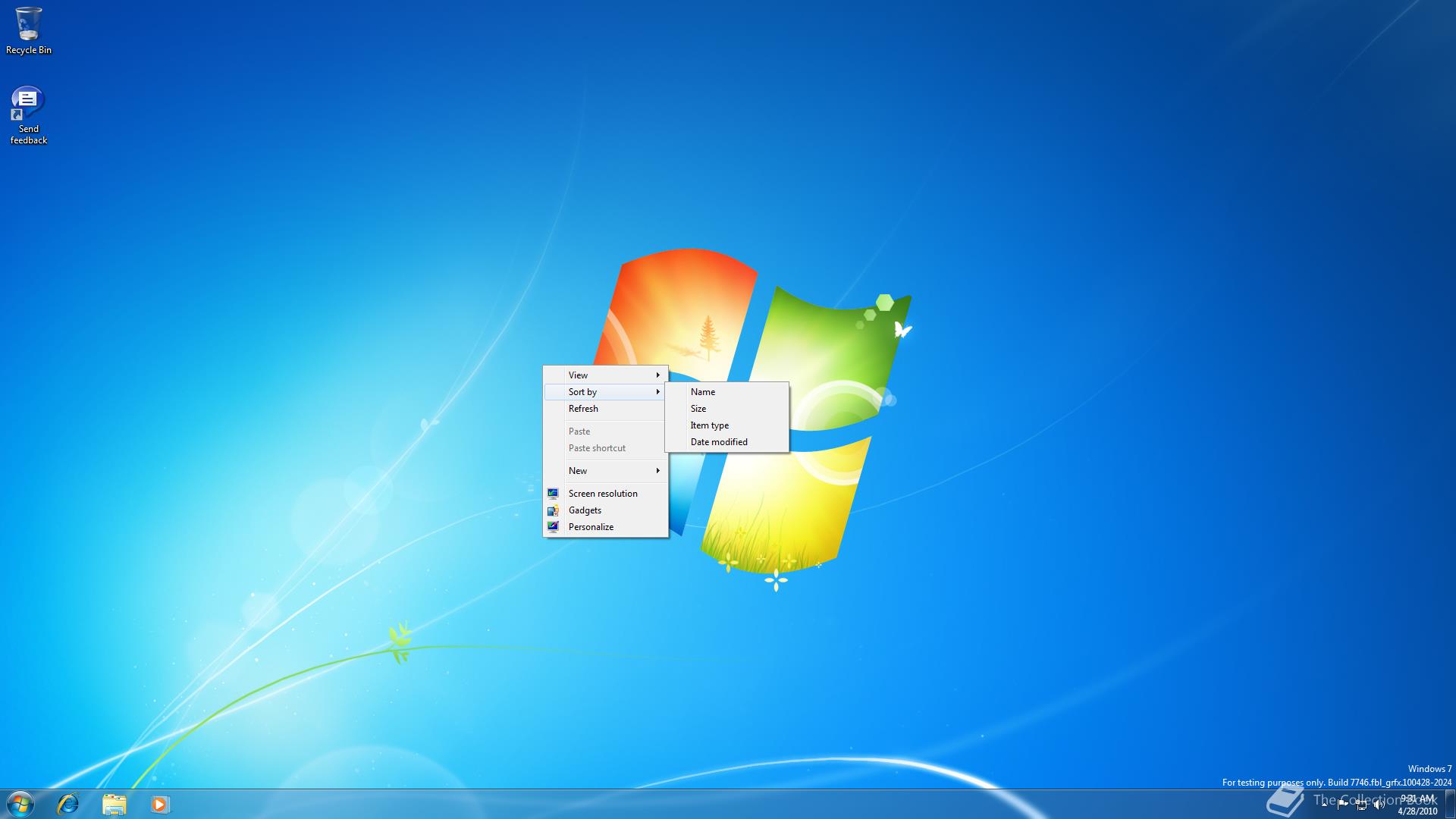Open the volume speaker tray icon

(1379, 805)
